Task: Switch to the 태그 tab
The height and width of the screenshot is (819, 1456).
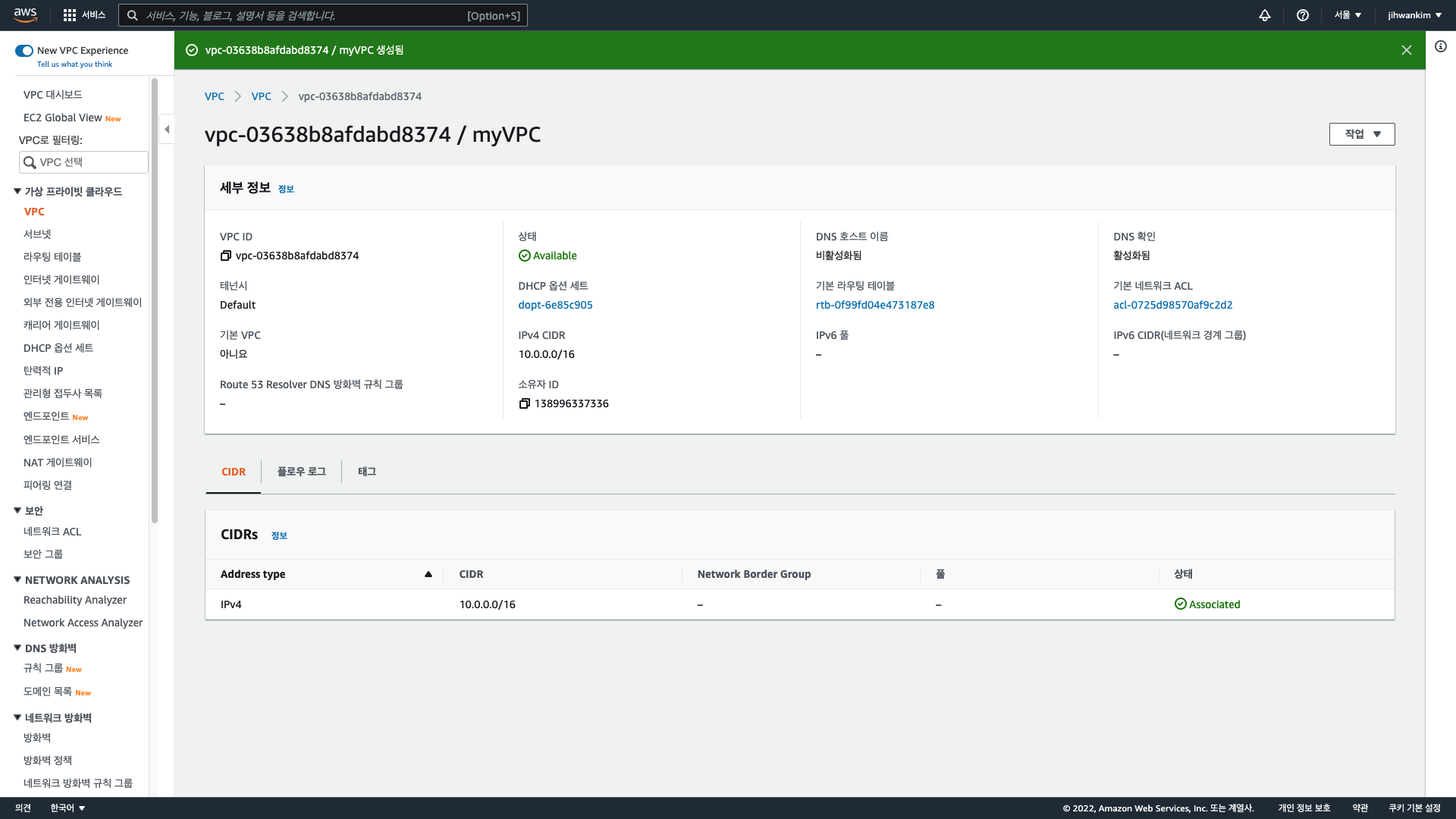Action: (x=367, y=472)
